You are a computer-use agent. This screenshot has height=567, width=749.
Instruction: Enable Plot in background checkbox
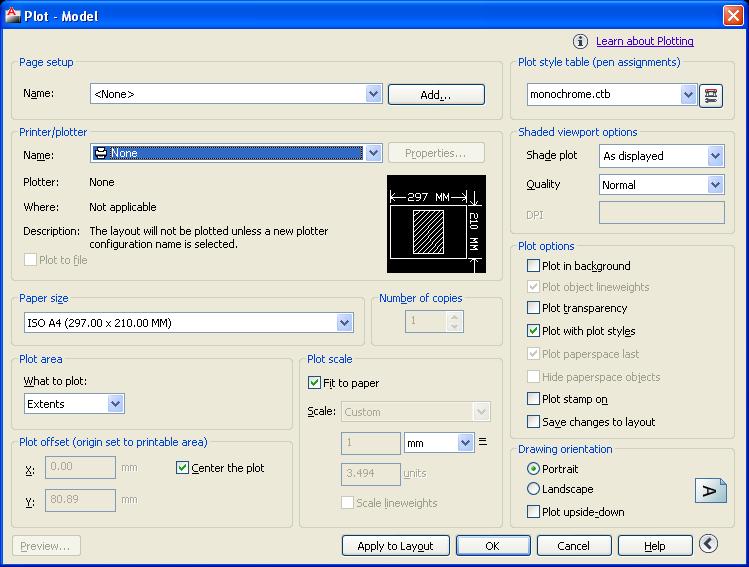pyautogui.click(x=533, y=266)
